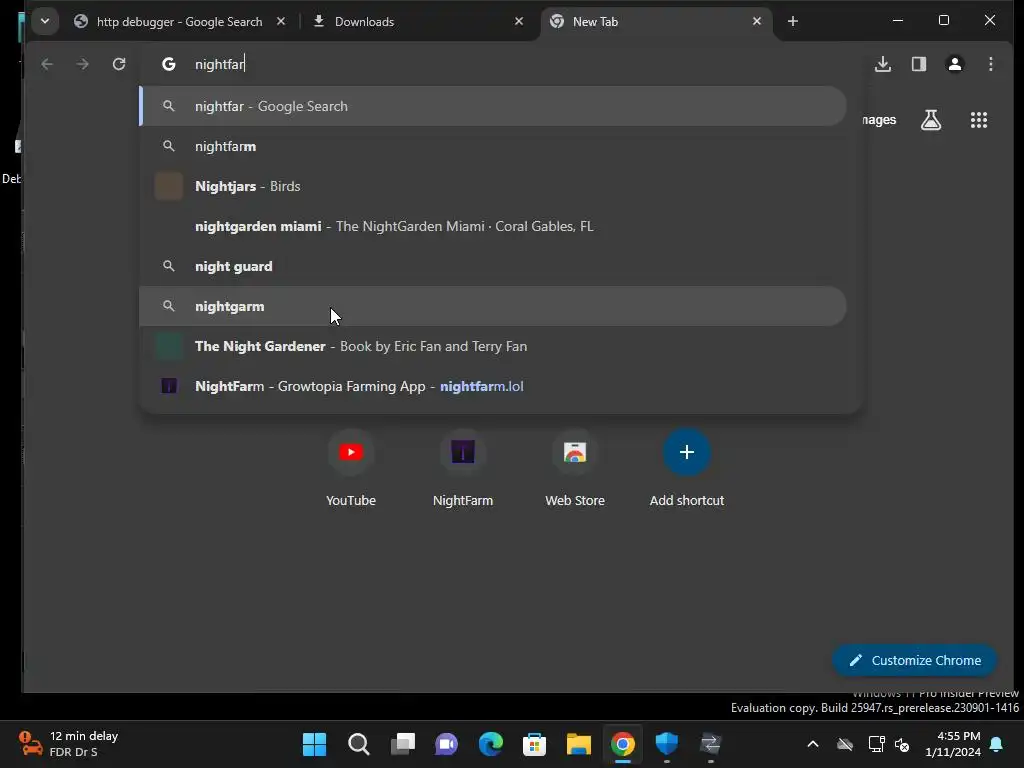Choose the 'nightgarm' suggestion
The height and width of the screenshot is (768, 1024).
click(x=493, y=306)
